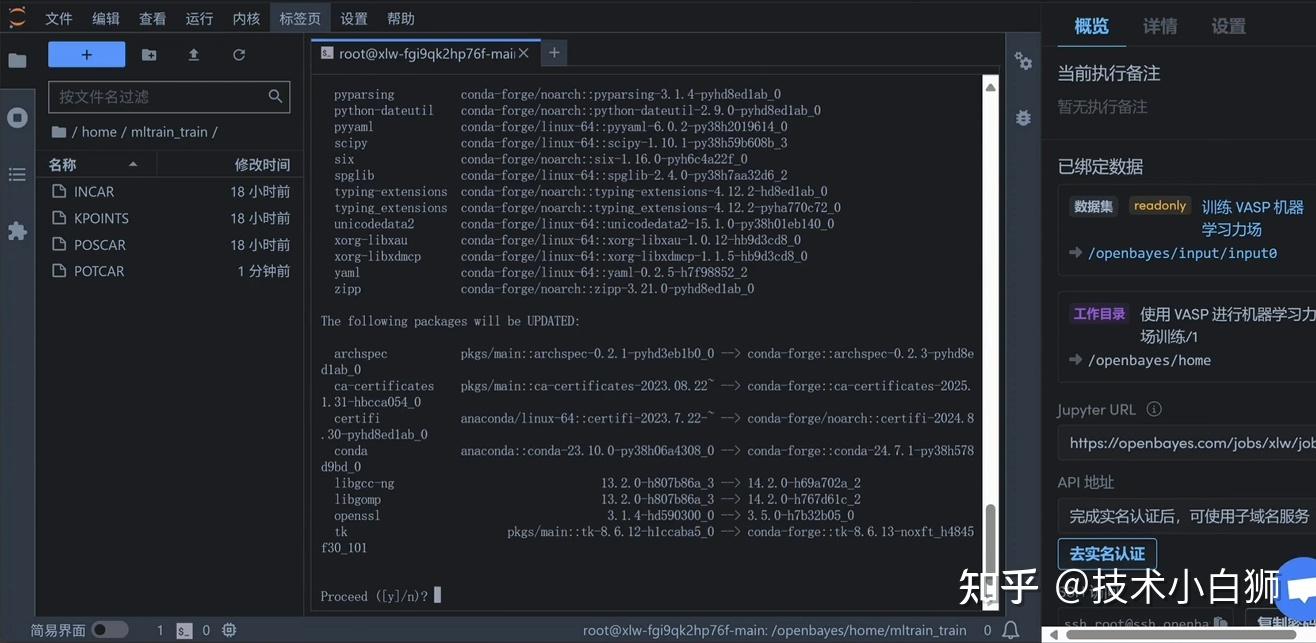The height and width of the screenshot is (643, 1316).
Task: Click the terminal count icon in status bar
Action: [x=184, y=630]
